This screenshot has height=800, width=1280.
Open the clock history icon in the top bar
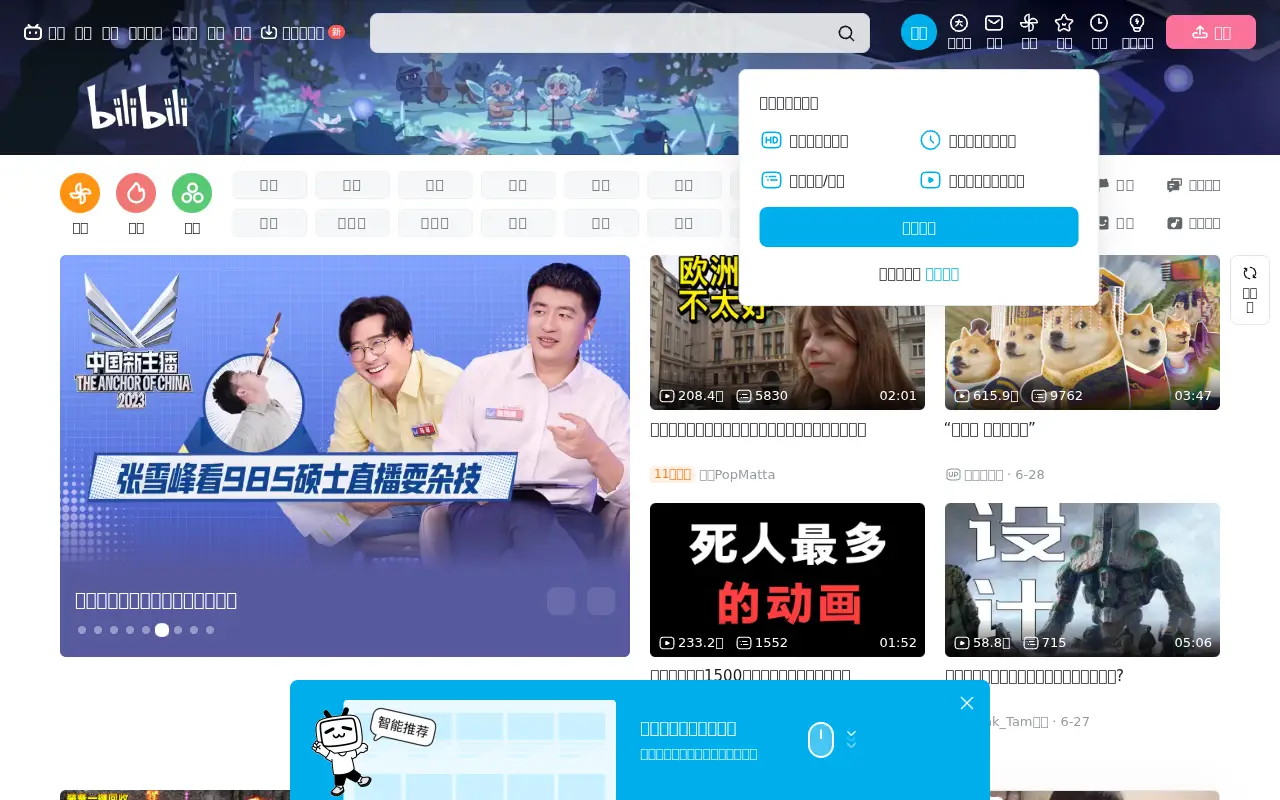pyautogui.click(x=1099, y=23)
